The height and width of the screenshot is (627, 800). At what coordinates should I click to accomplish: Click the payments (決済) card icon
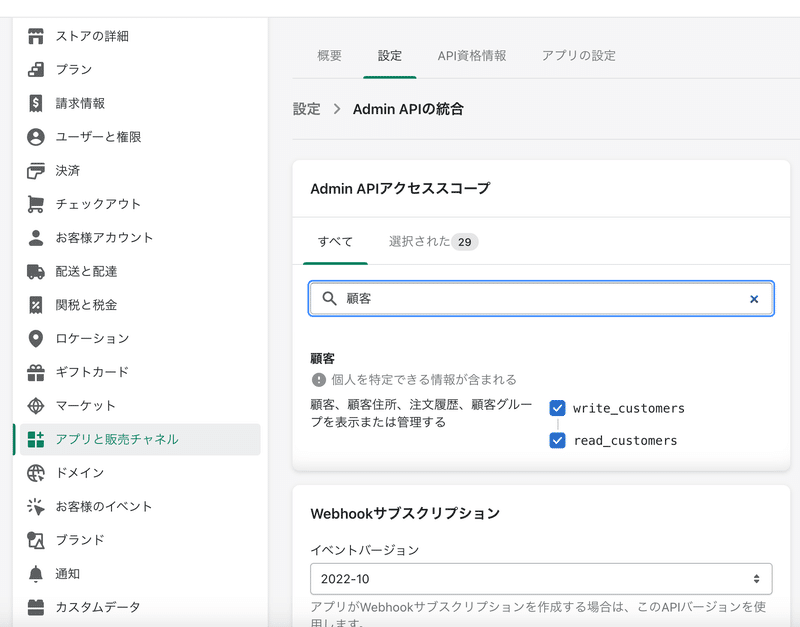coord(36,170)
